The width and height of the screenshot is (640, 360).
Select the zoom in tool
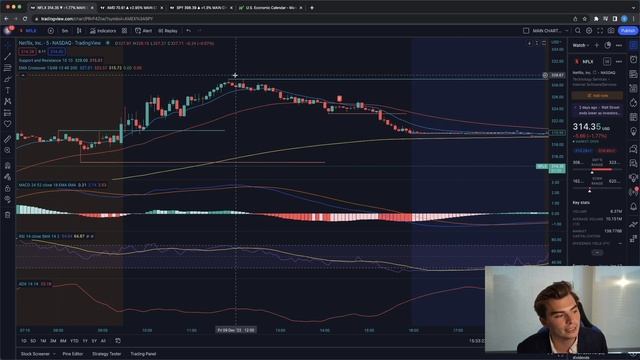[x=7, y=150]
